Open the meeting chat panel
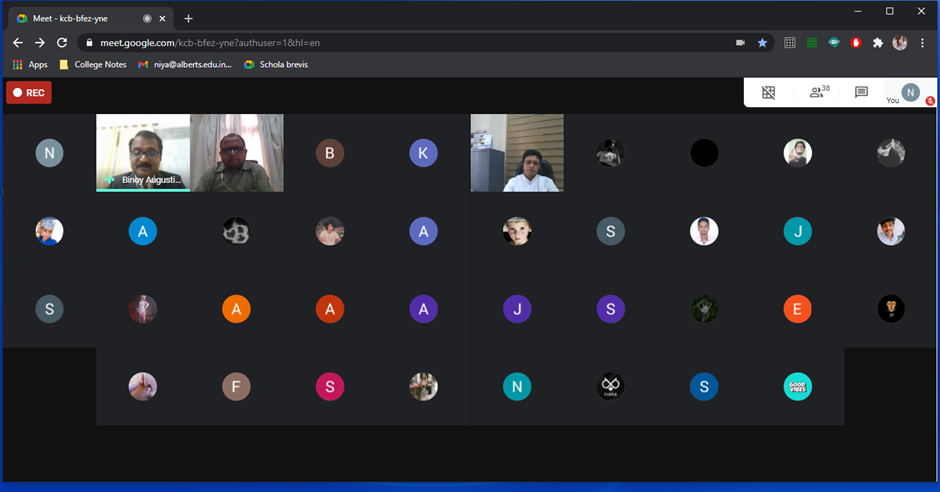The image size is (940, 492). (861, 92)
